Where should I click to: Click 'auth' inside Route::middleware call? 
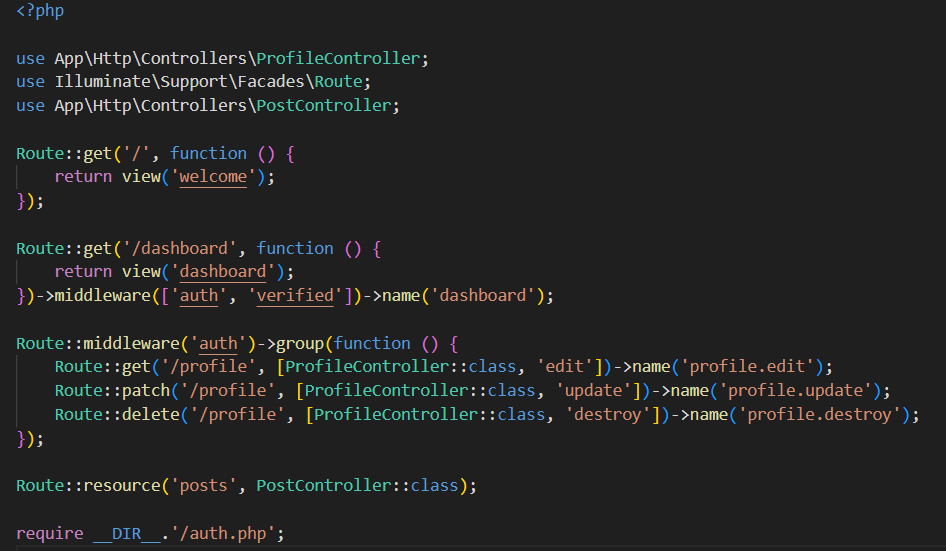click(x=218, y=343)
